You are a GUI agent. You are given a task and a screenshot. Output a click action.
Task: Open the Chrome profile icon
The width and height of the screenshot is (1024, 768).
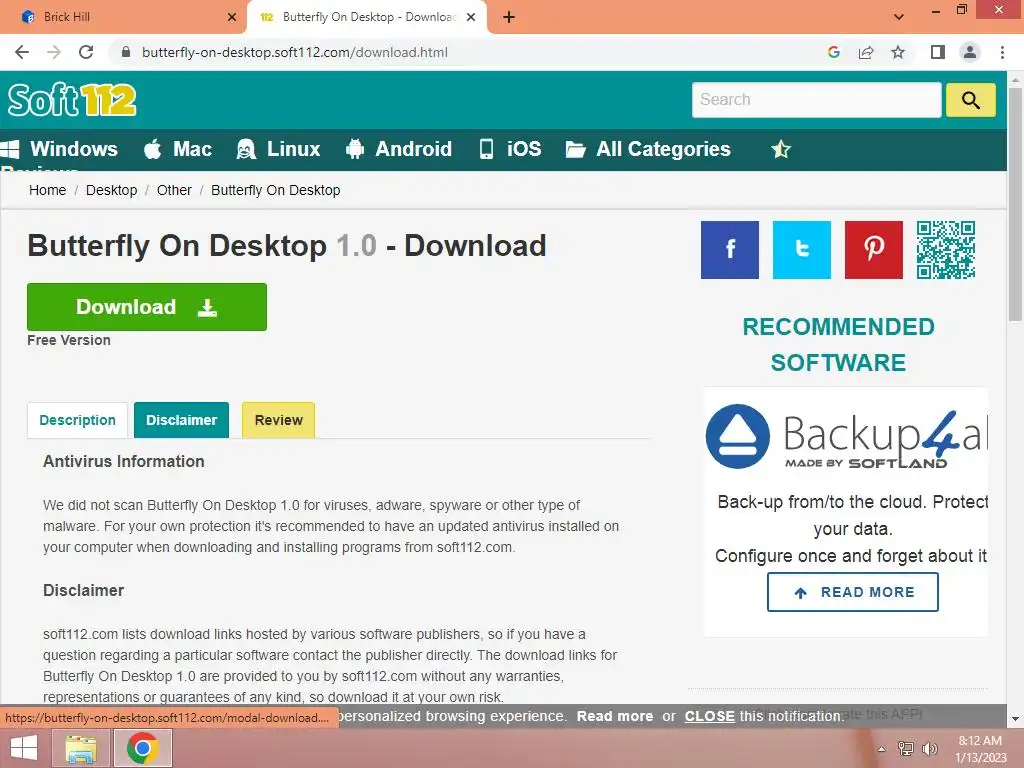tap(970, 52)
